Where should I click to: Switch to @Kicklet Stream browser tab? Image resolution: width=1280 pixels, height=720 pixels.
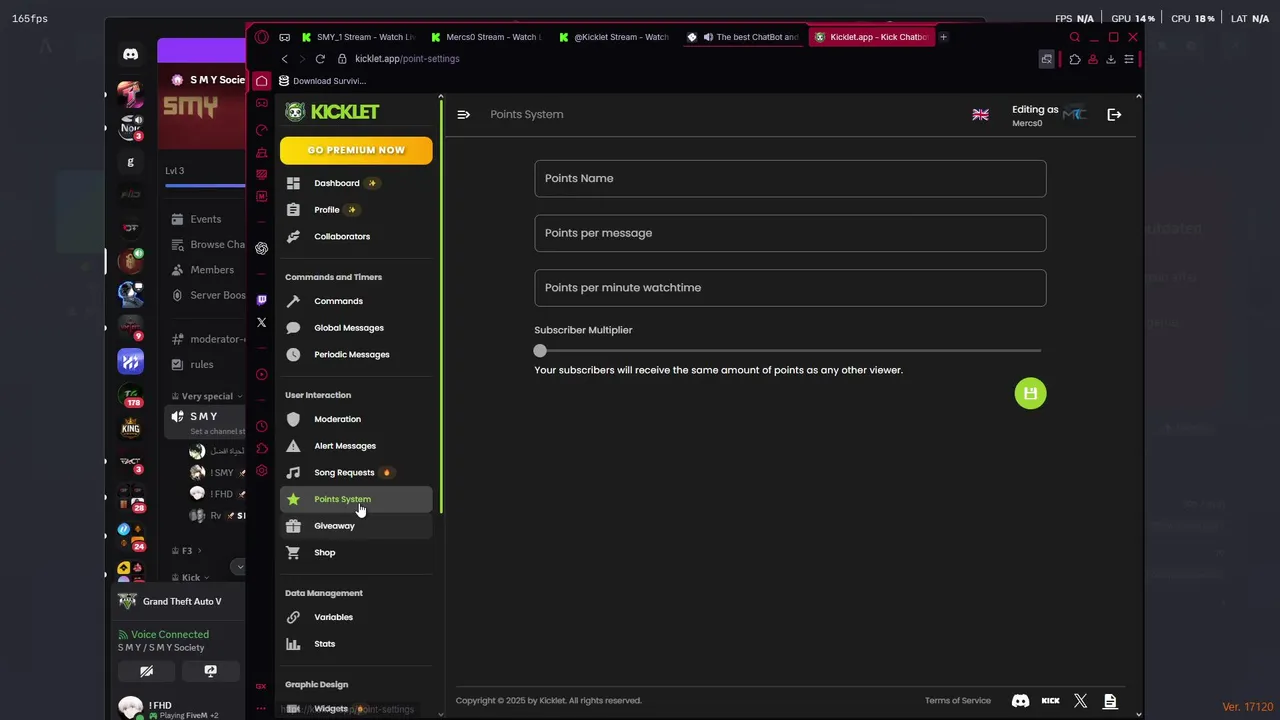click(x=615, y=37)
